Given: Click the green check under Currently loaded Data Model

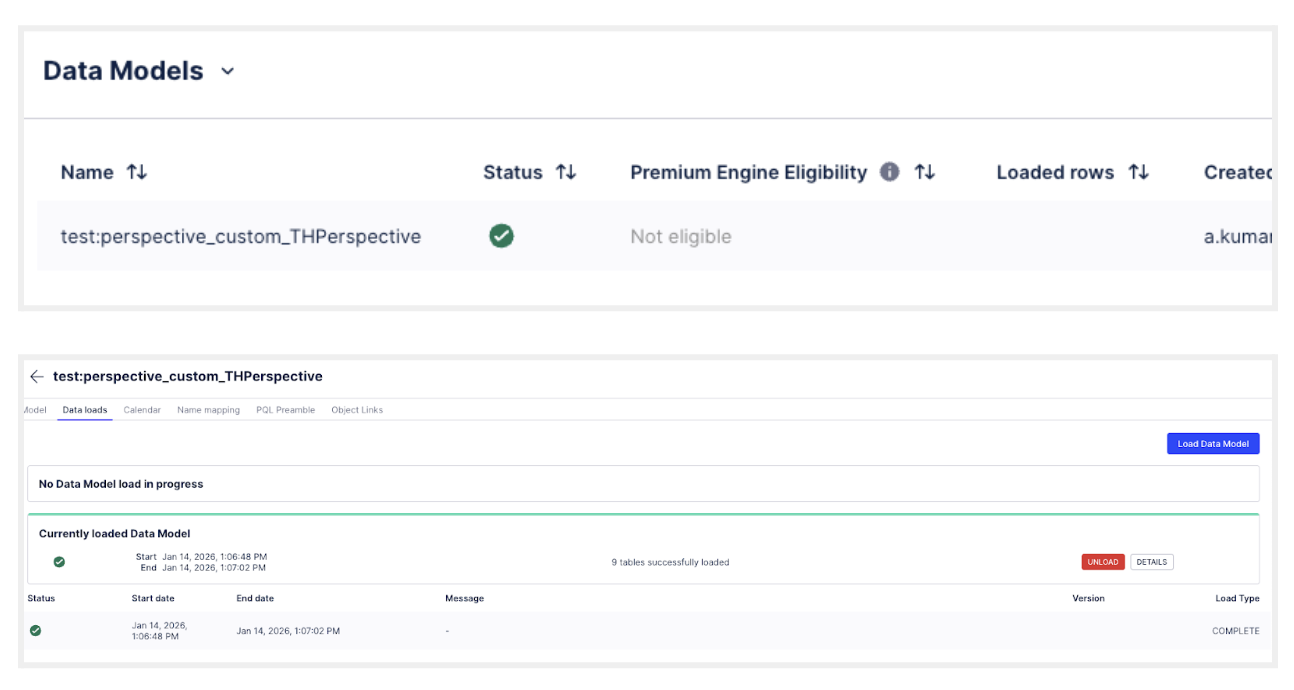Looking at the screenshot, I should [x=59, y=562].
